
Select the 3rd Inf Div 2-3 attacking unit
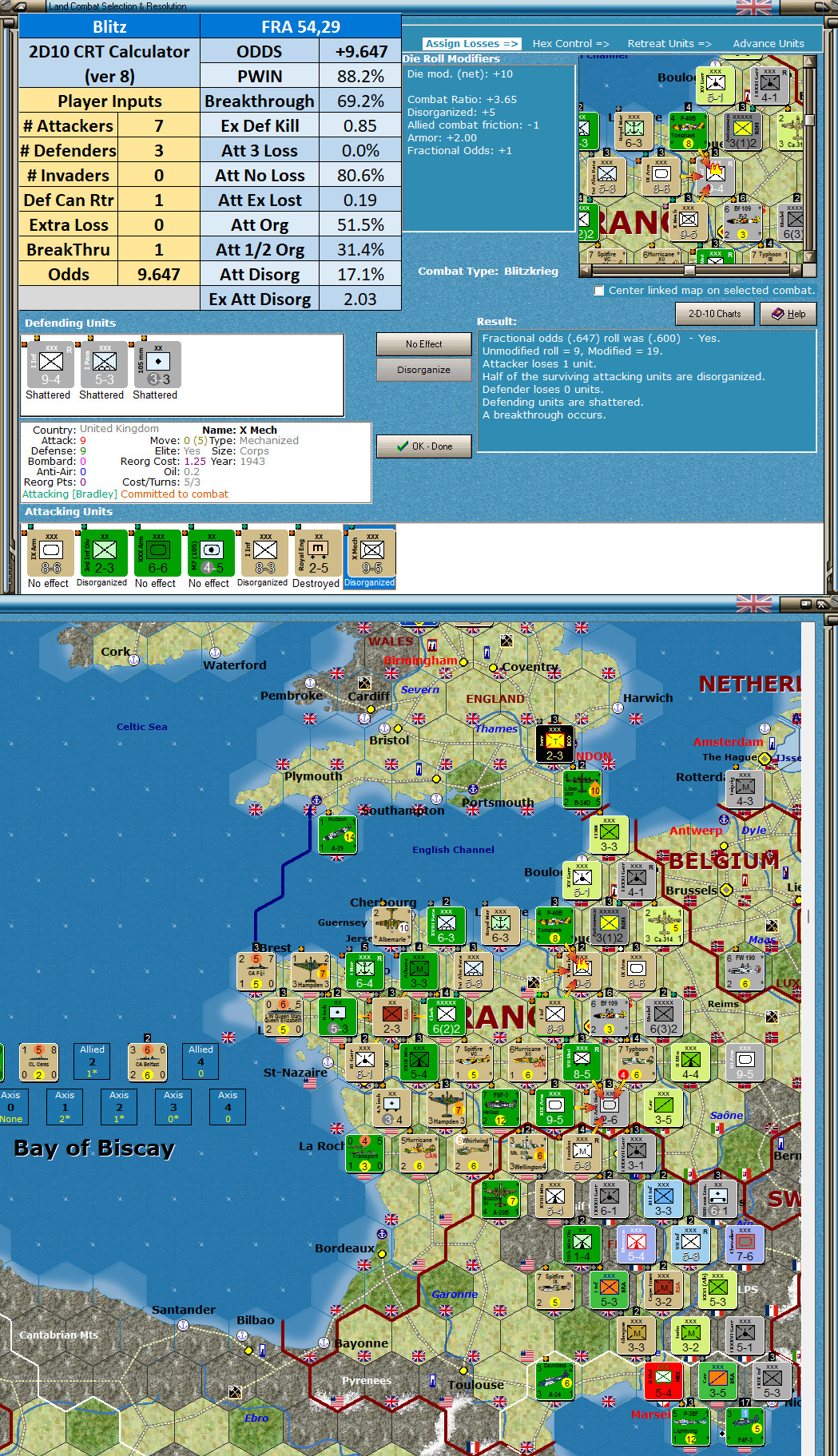point(105,553)
